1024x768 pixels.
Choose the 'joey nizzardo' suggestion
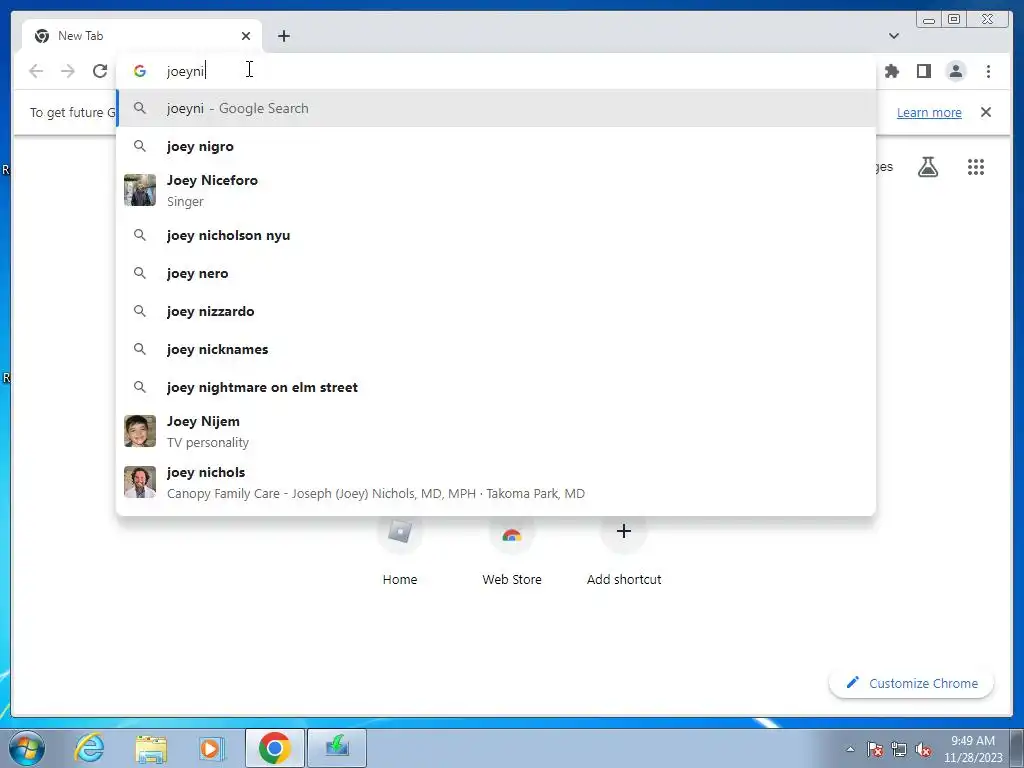496,312
